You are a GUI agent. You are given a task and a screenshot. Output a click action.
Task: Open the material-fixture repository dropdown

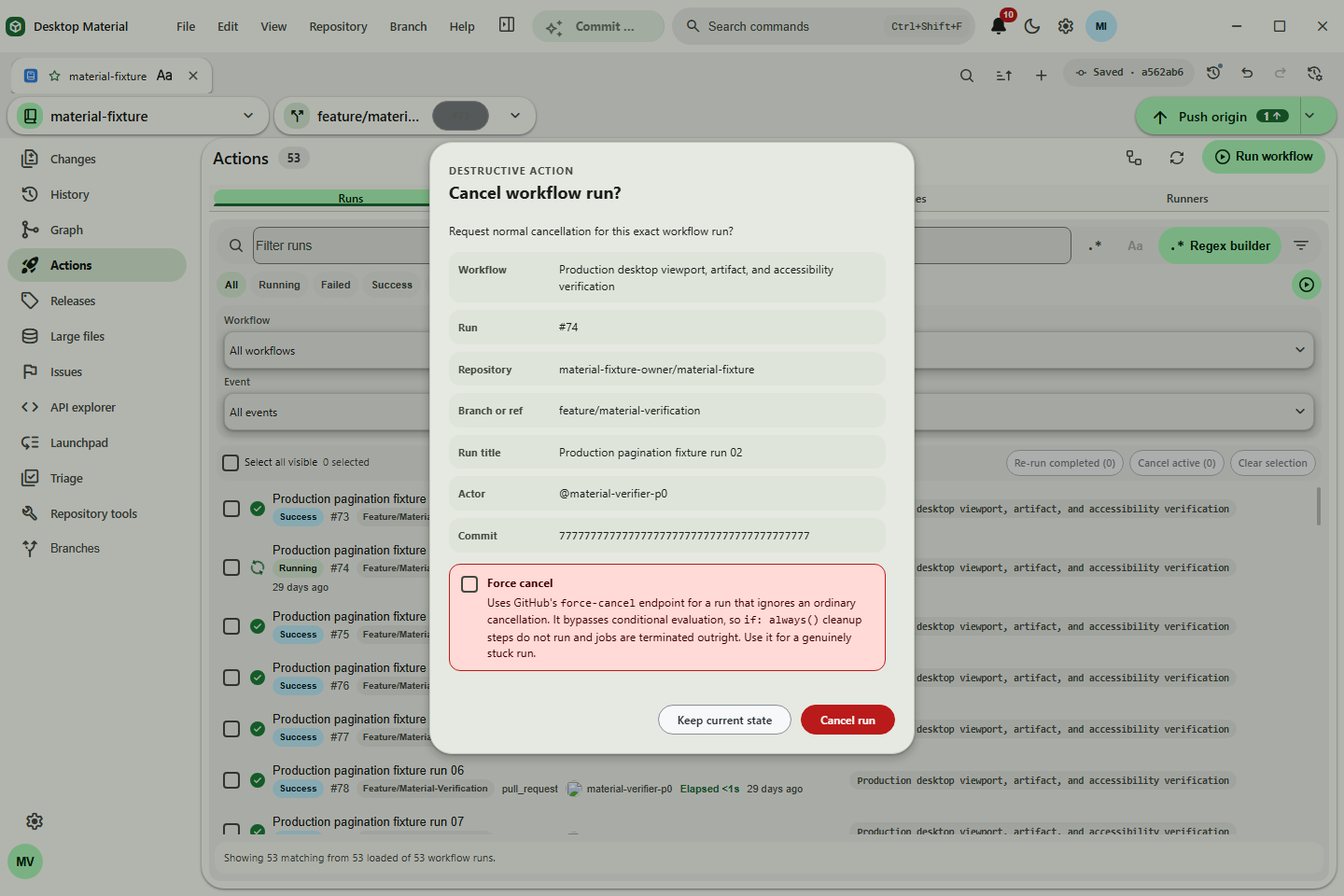[x=136, y=116]
